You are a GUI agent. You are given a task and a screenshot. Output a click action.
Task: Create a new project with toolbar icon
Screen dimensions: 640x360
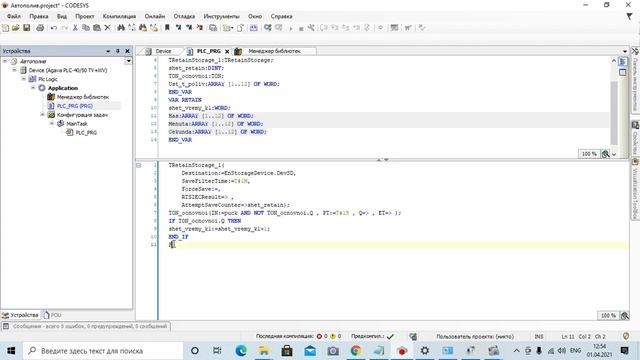(5, 28)
